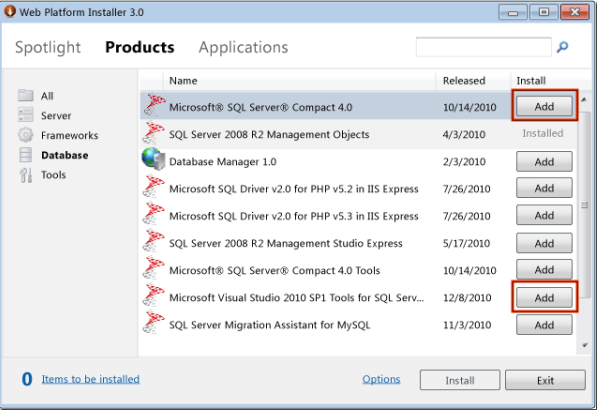Viewport: 597px width, 410px height.
Task: Click the SQL Server Migration Assistant icon
Action: coord(153,323)
